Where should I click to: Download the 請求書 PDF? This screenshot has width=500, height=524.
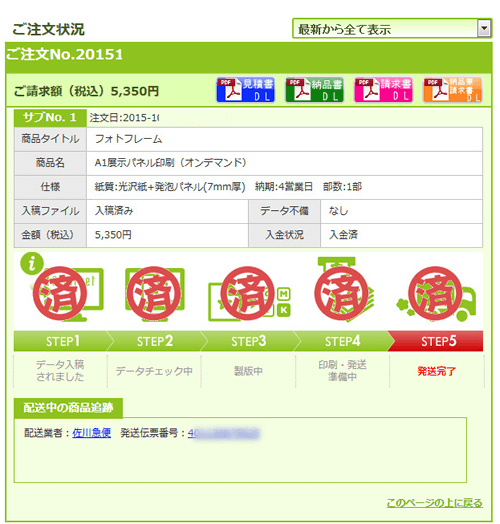[383, 90]
